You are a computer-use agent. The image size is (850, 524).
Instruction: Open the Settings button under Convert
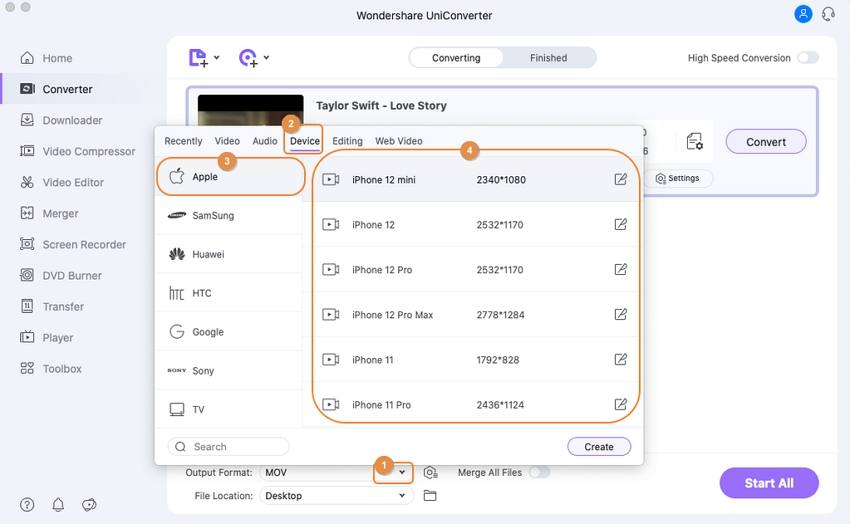point(678,178)
